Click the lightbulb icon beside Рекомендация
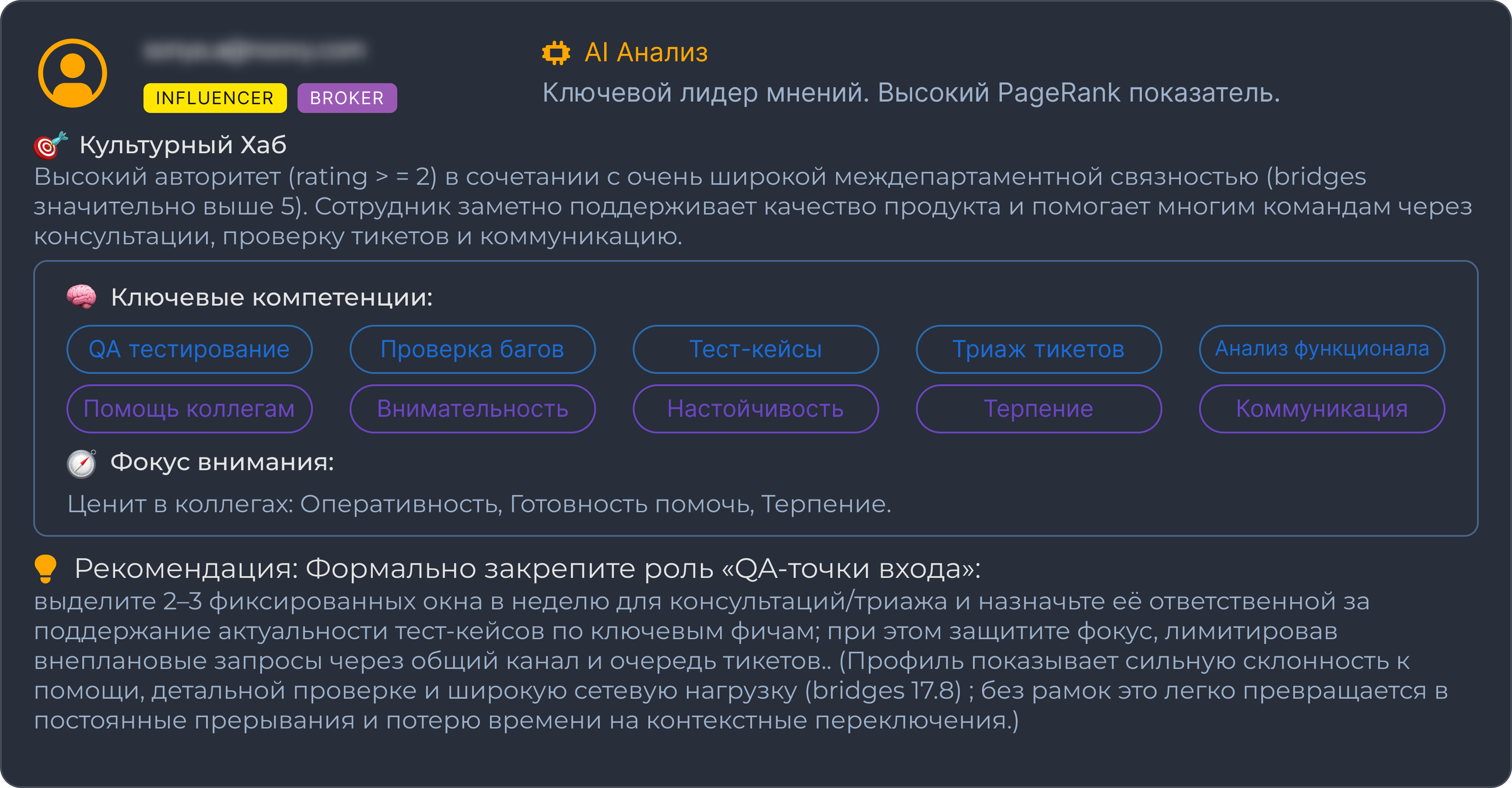1512x788 pixels. point(46,568)
